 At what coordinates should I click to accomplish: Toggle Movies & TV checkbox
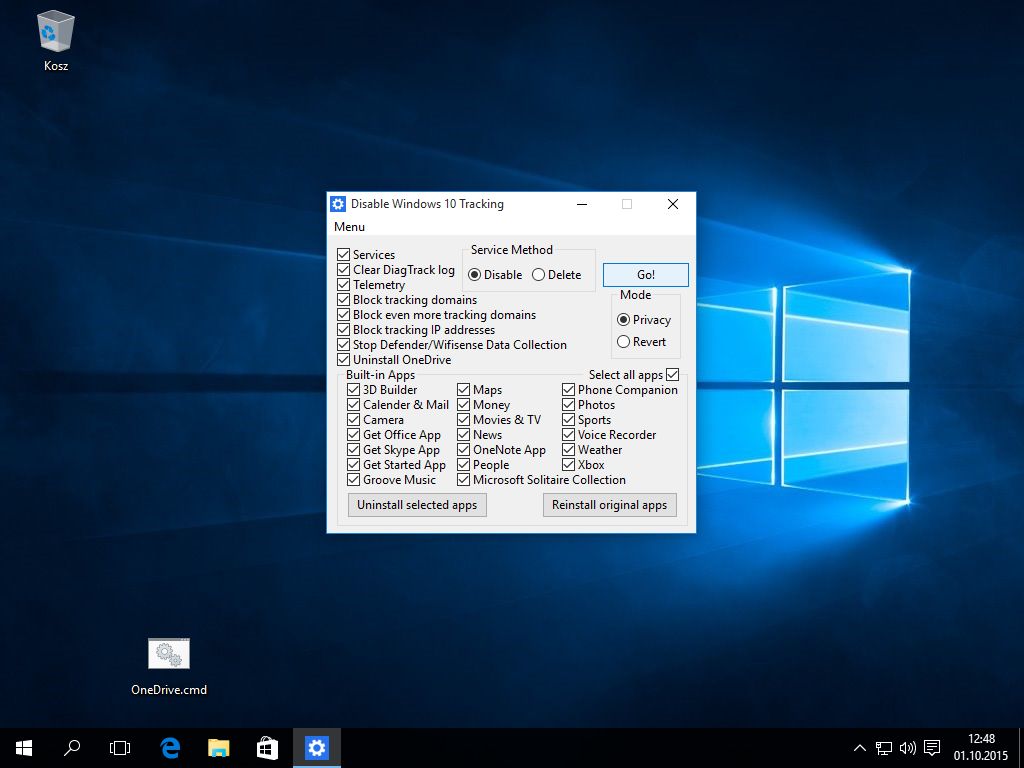(x=463, y=419)
